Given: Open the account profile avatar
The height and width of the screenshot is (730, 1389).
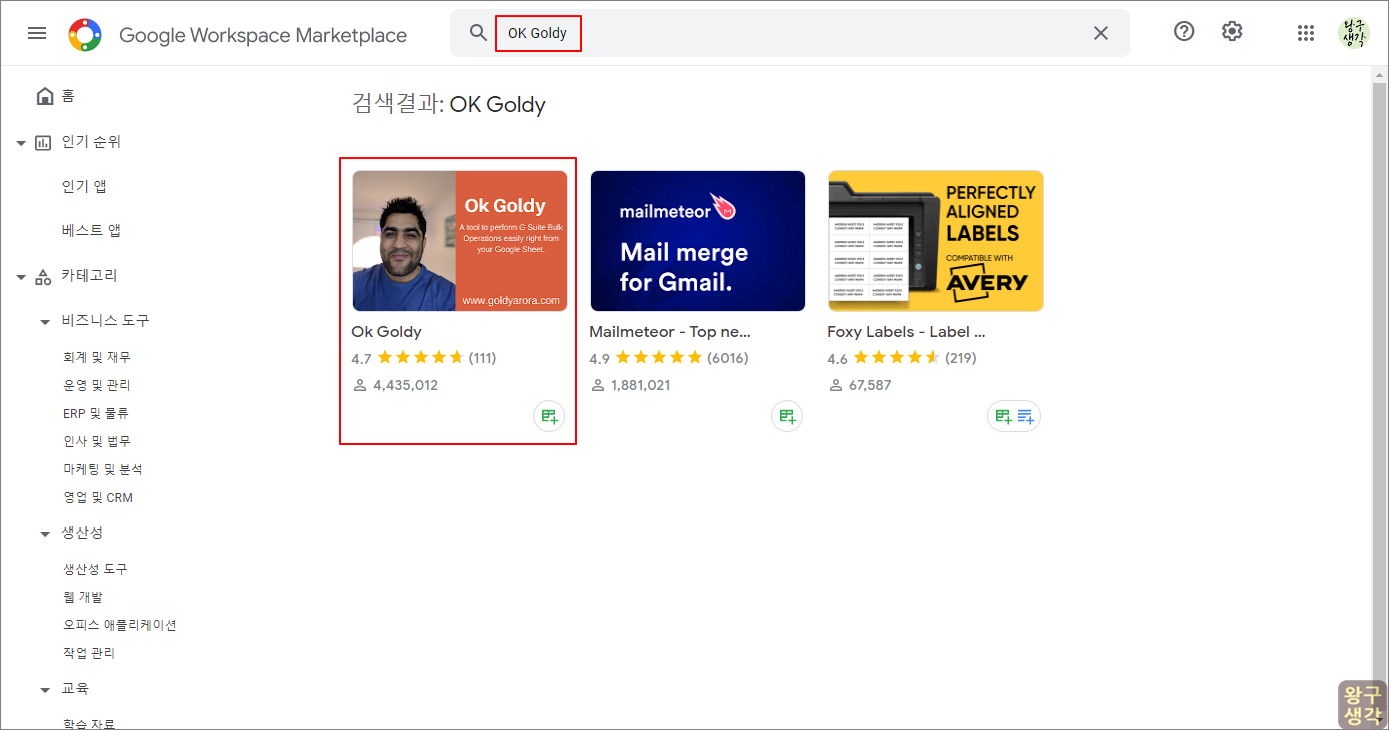Looking at the screenshot, I should [x=1354, y=33].
